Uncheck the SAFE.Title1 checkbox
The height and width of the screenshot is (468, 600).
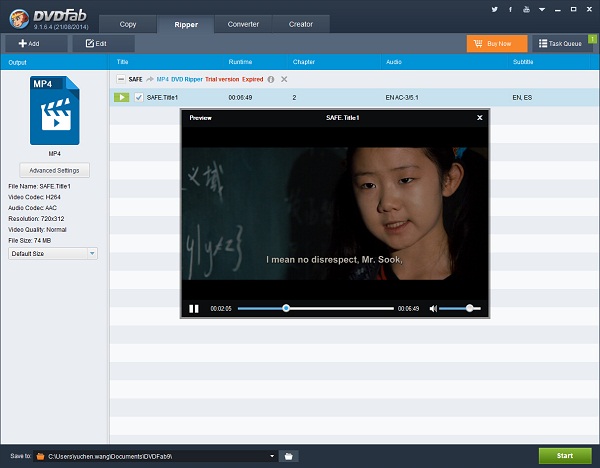(139, 97)
